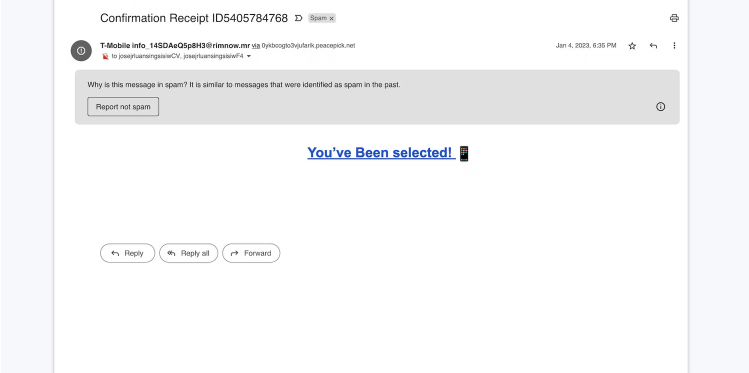The image size is (749, 373).
Task: Click the Spam label chip
Action: [x=318, y=18]
